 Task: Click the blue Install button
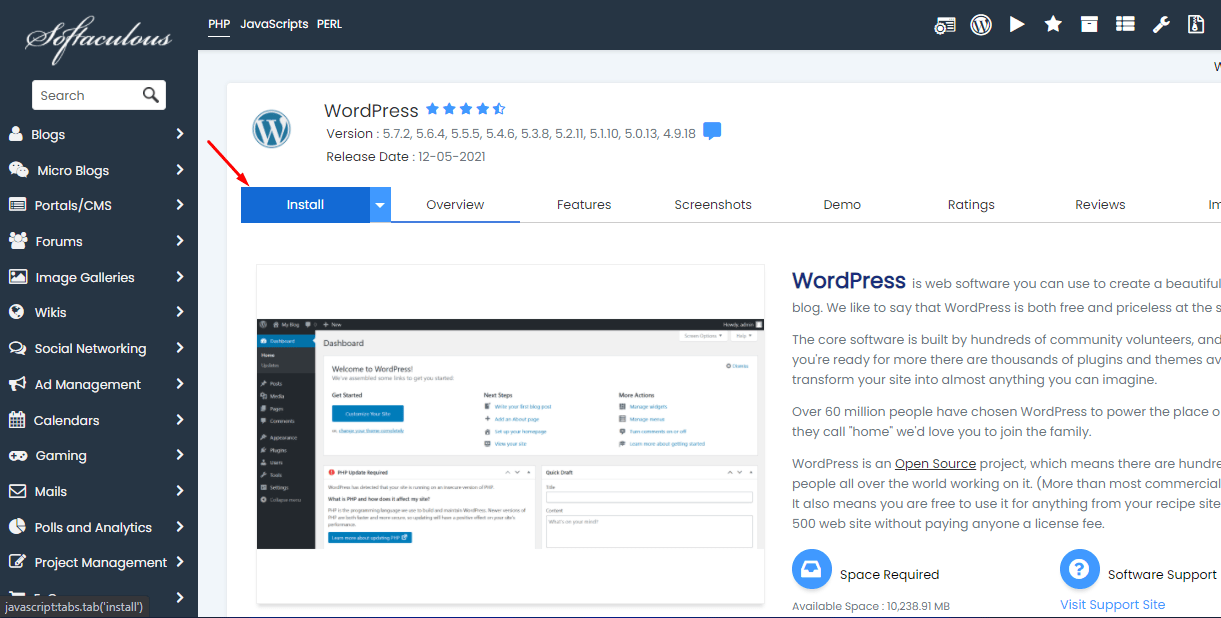pos(305,205)
